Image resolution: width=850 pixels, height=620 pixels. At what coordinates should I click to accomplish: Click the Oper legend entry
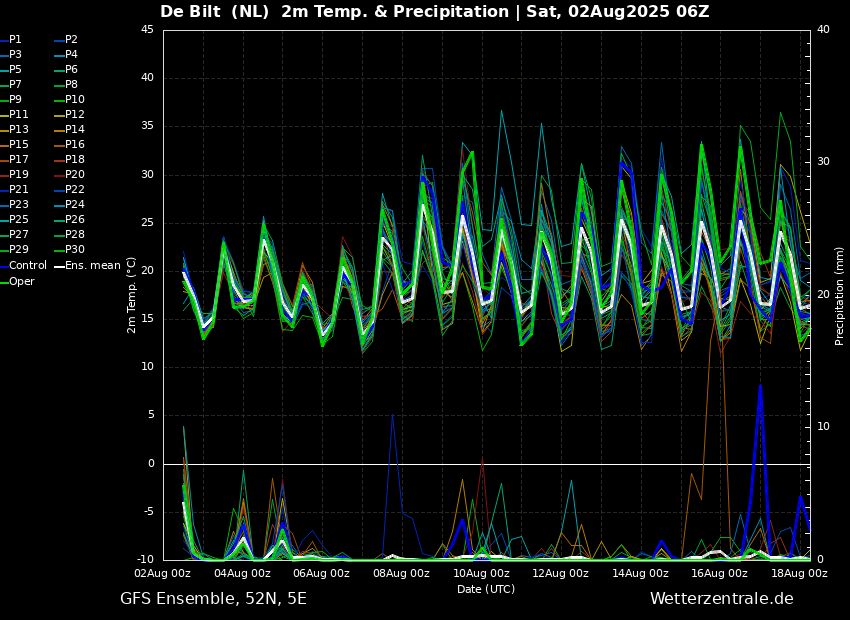[x=22, y=281]
